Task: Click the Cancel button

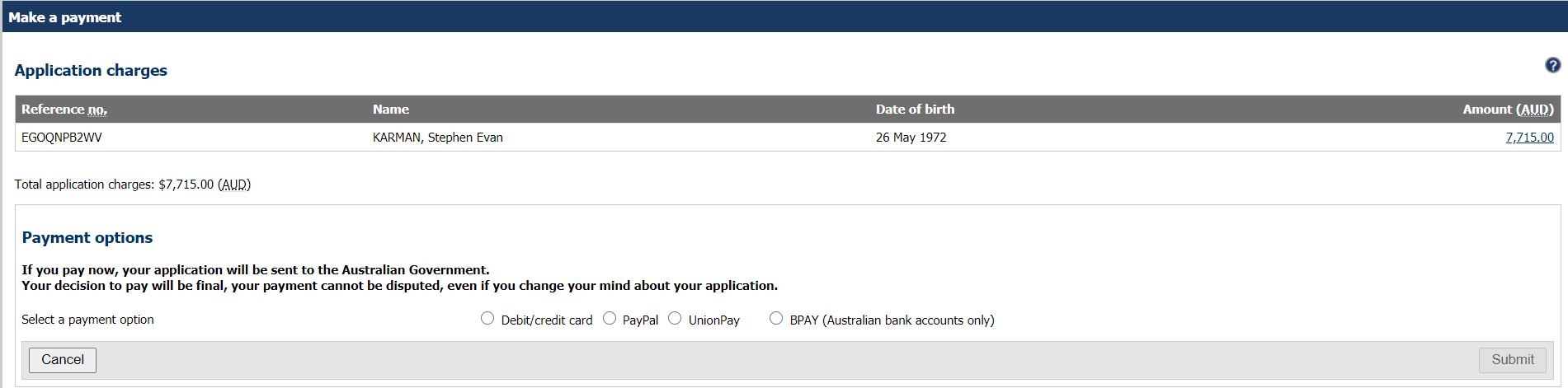Action: tap(63, 360)
